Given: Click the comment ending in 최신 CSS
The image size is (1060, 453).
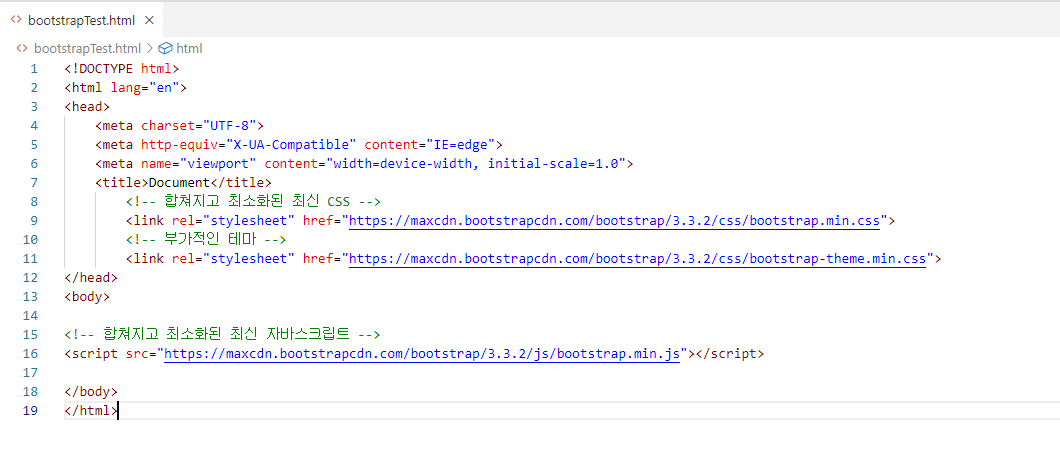Looking at the screenshot, I should pos(254,201).
